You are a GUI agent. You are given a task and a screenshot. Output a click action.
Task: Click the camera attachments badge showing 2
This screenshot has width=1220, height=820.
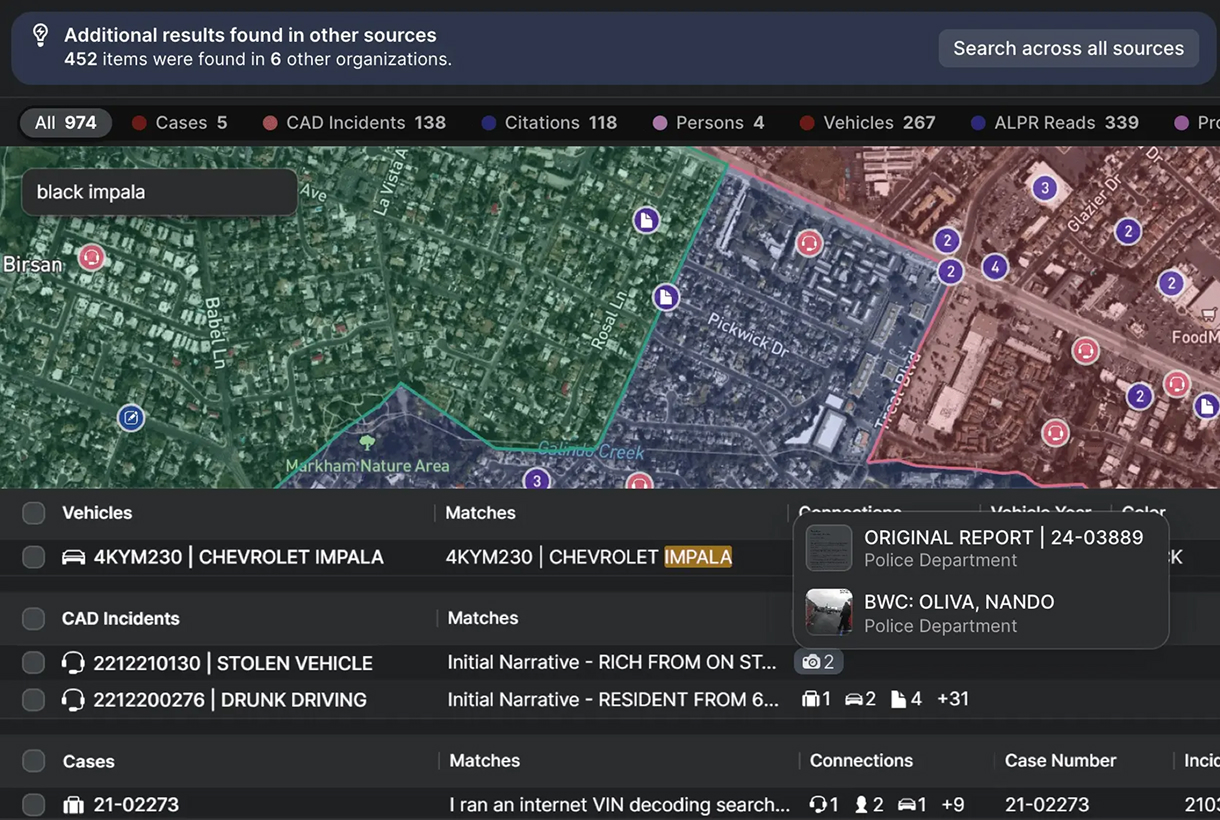coord(818,662)
